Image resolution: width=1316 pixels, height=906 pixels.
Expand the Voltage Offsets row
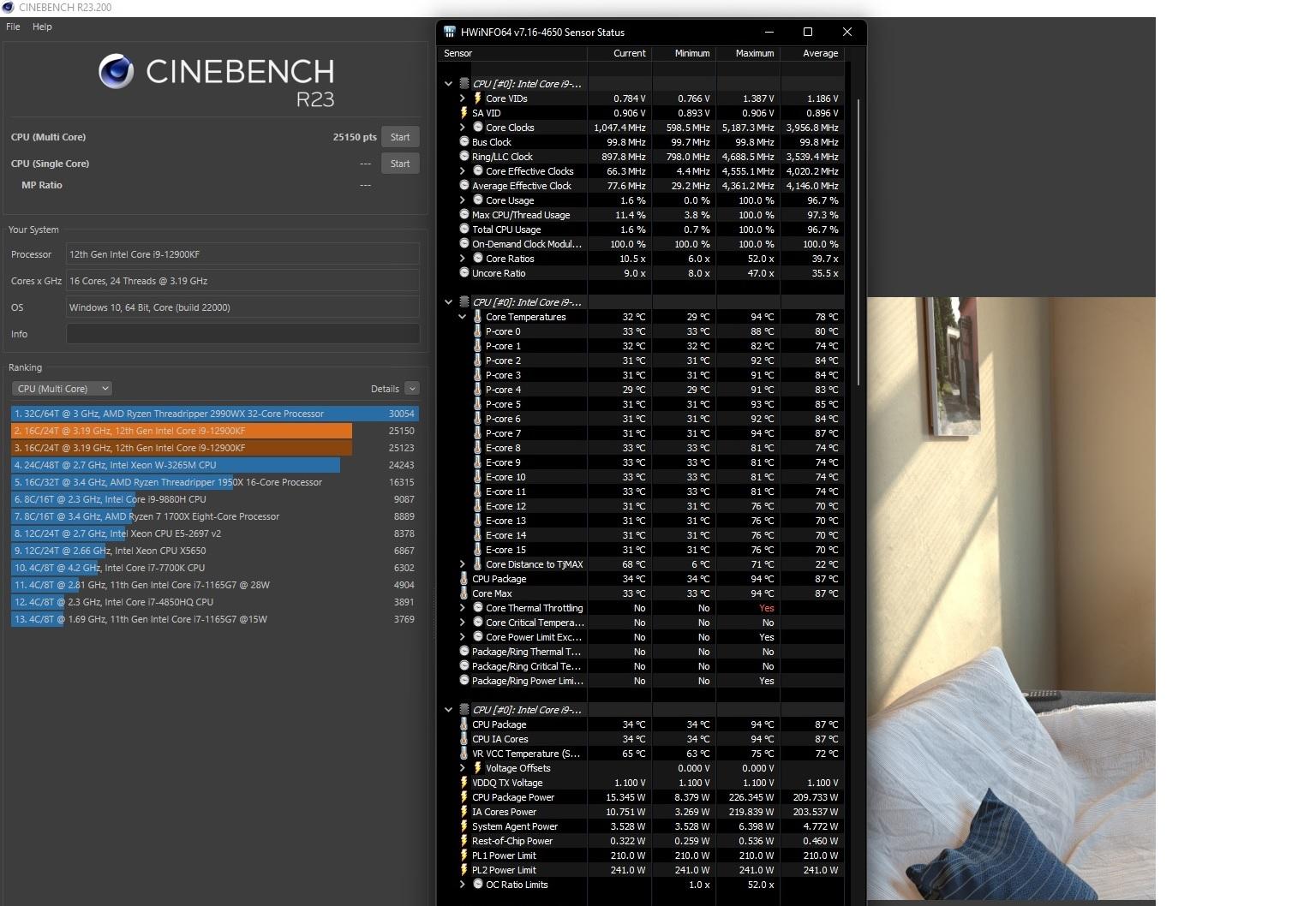click(x=463, y=768)
